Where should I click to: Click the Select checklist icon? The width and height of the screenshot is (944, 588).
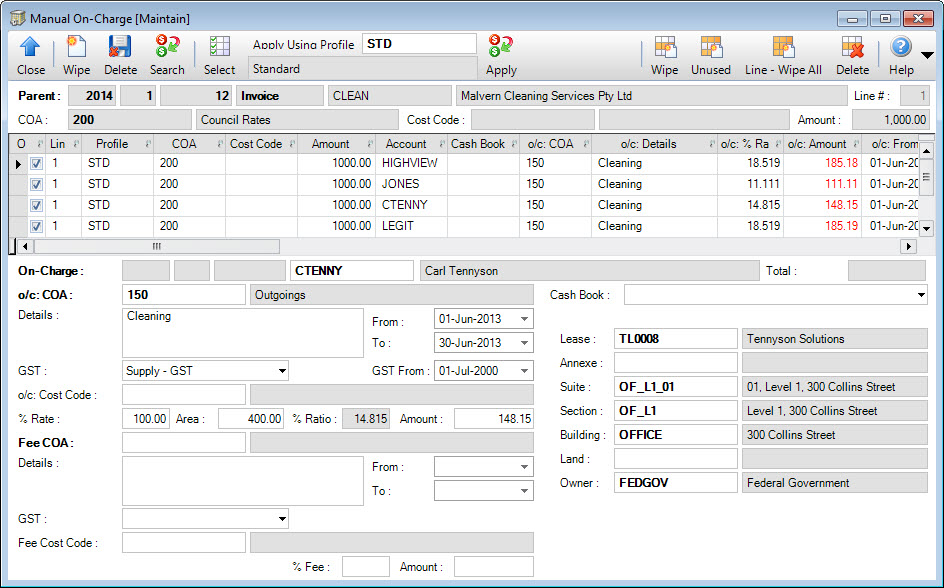219,47
